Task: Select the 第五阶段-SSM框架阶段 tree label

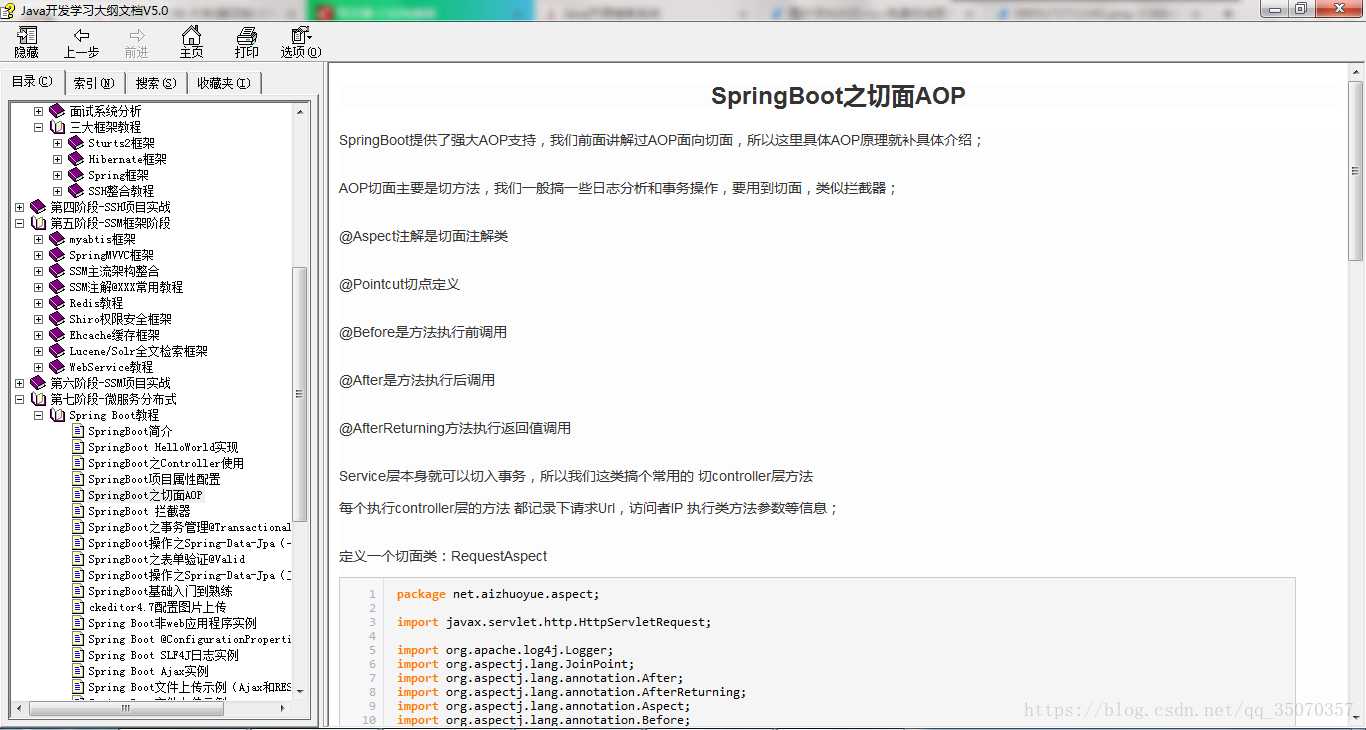Action: tap(110, 223)
